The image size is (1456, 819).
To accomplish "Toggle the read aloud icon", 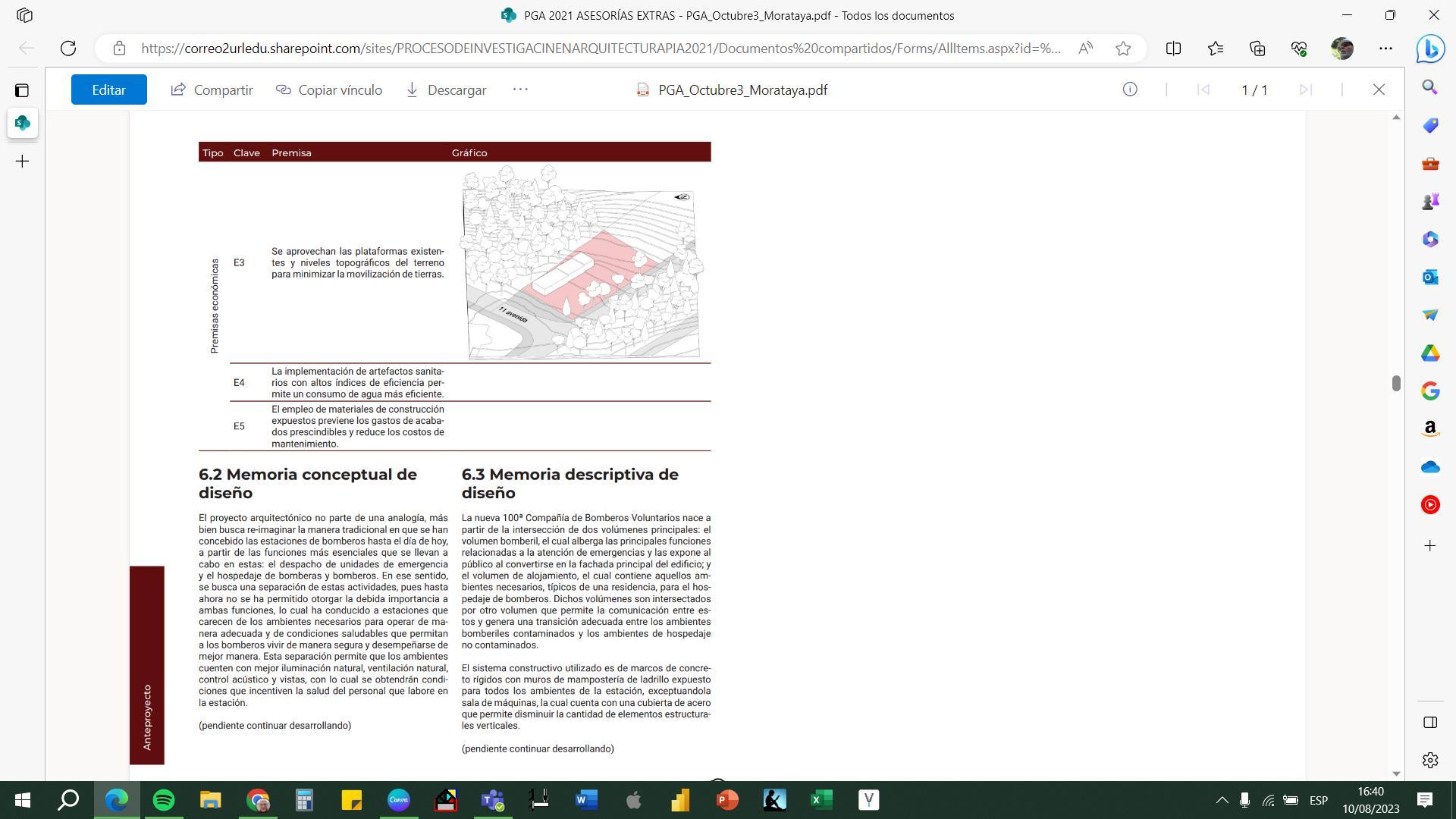I will pos(1085,49).
